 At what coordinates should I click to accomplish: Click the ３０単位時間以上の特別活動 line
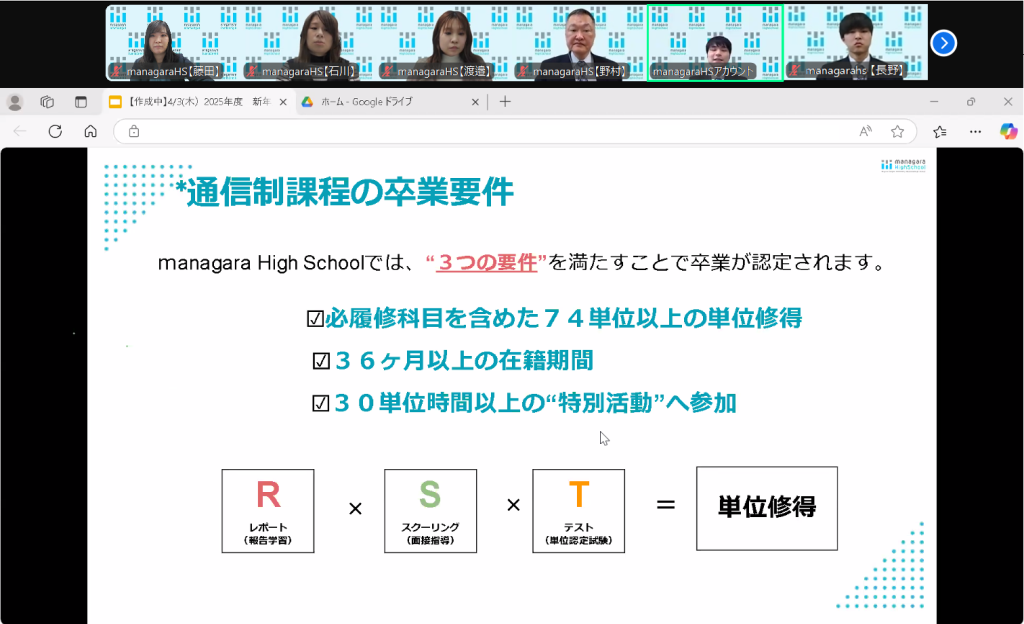(x=536, y=403)
